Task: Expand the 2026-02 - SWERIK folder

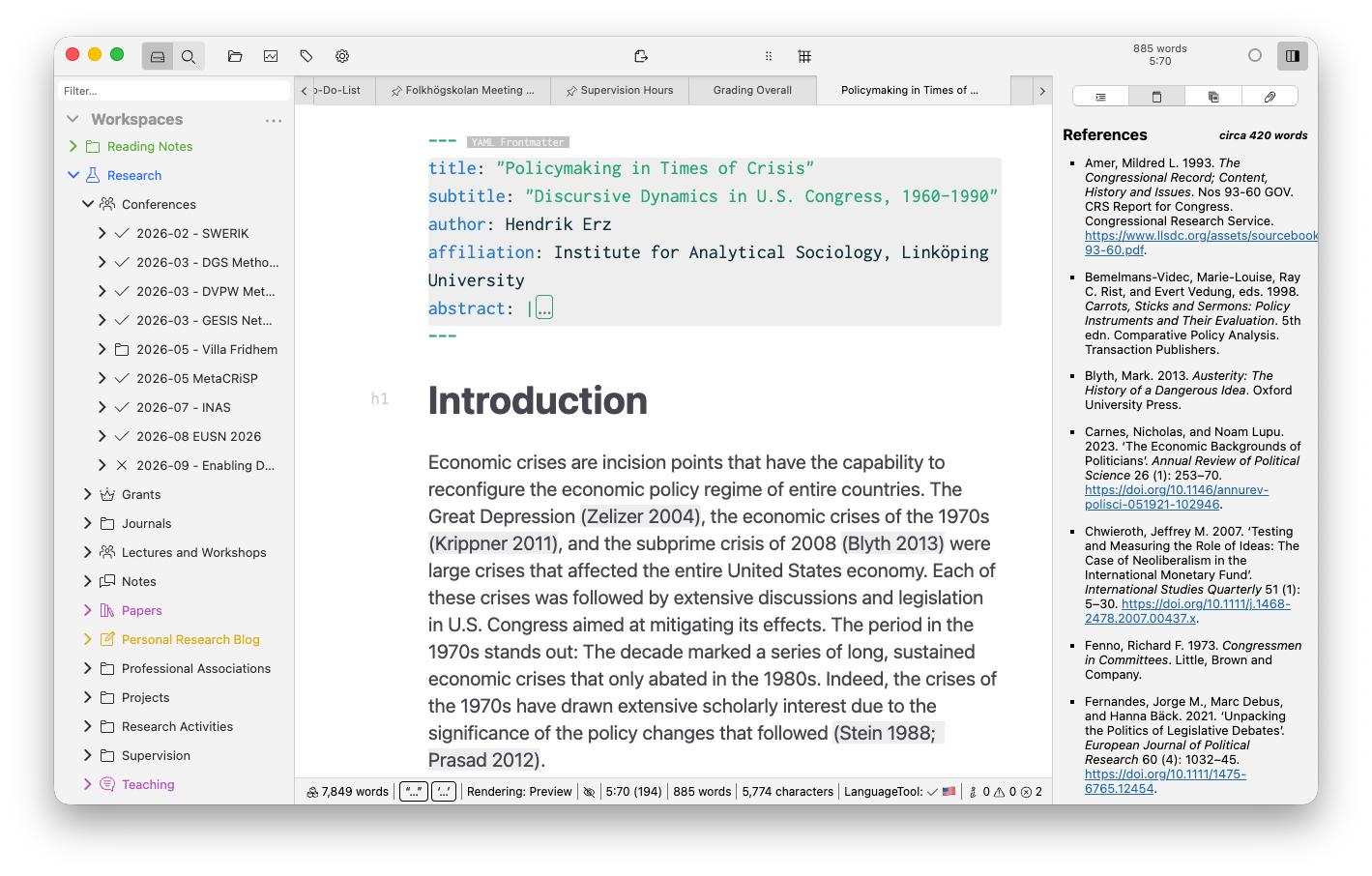Action: 102,233
